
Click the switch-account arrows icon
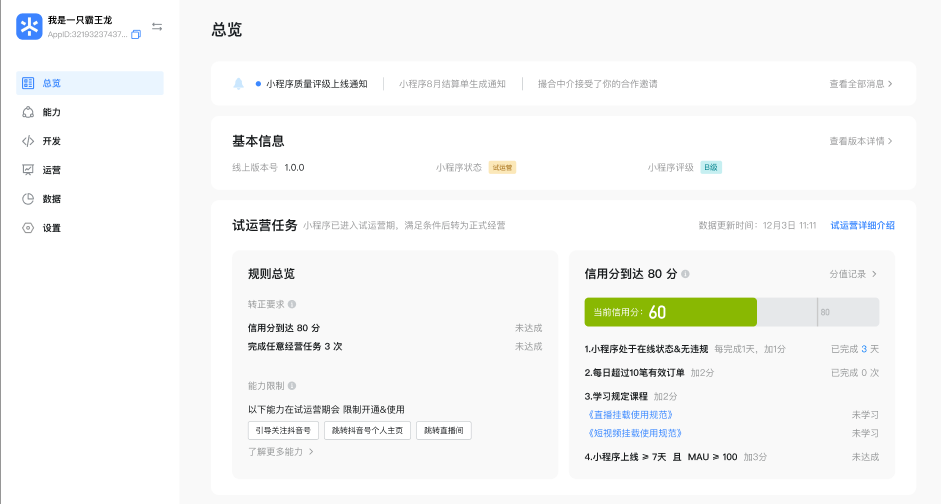tap(157, 27)
